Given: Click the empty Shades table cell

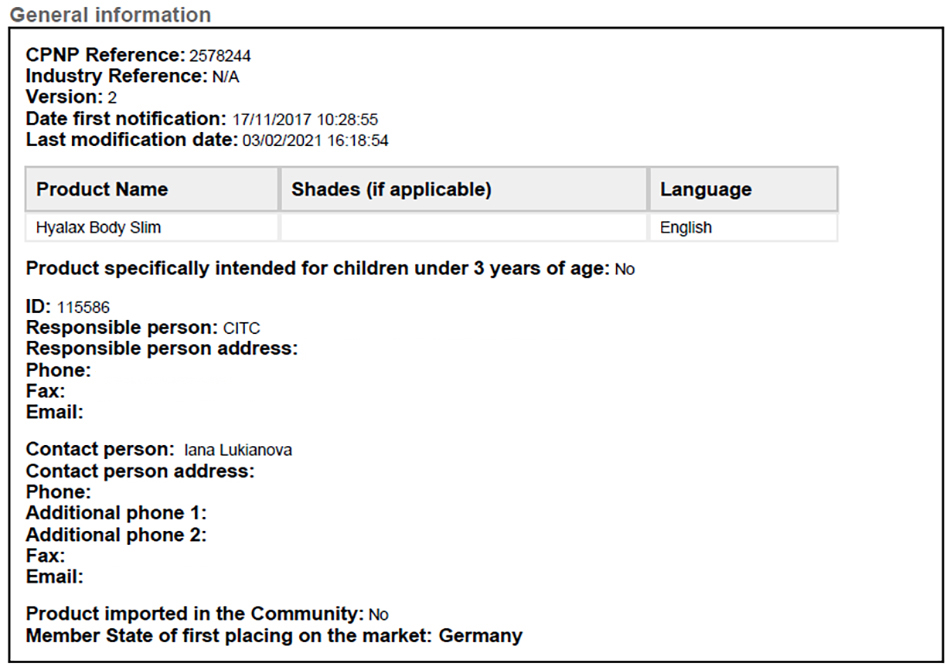Looking at the screenshot, I should 463,228.
